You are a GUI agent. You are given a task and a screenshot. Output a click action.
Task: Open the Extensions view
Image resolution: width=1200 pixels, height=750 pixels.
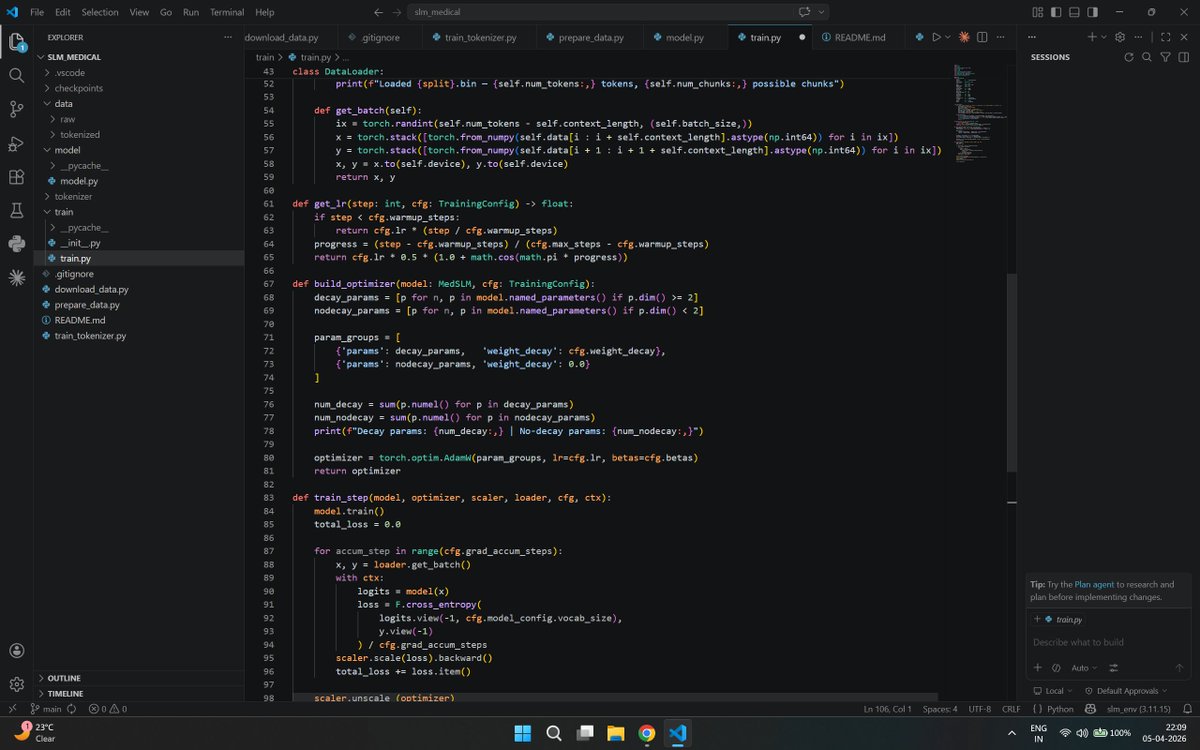(x=16, y=177)
